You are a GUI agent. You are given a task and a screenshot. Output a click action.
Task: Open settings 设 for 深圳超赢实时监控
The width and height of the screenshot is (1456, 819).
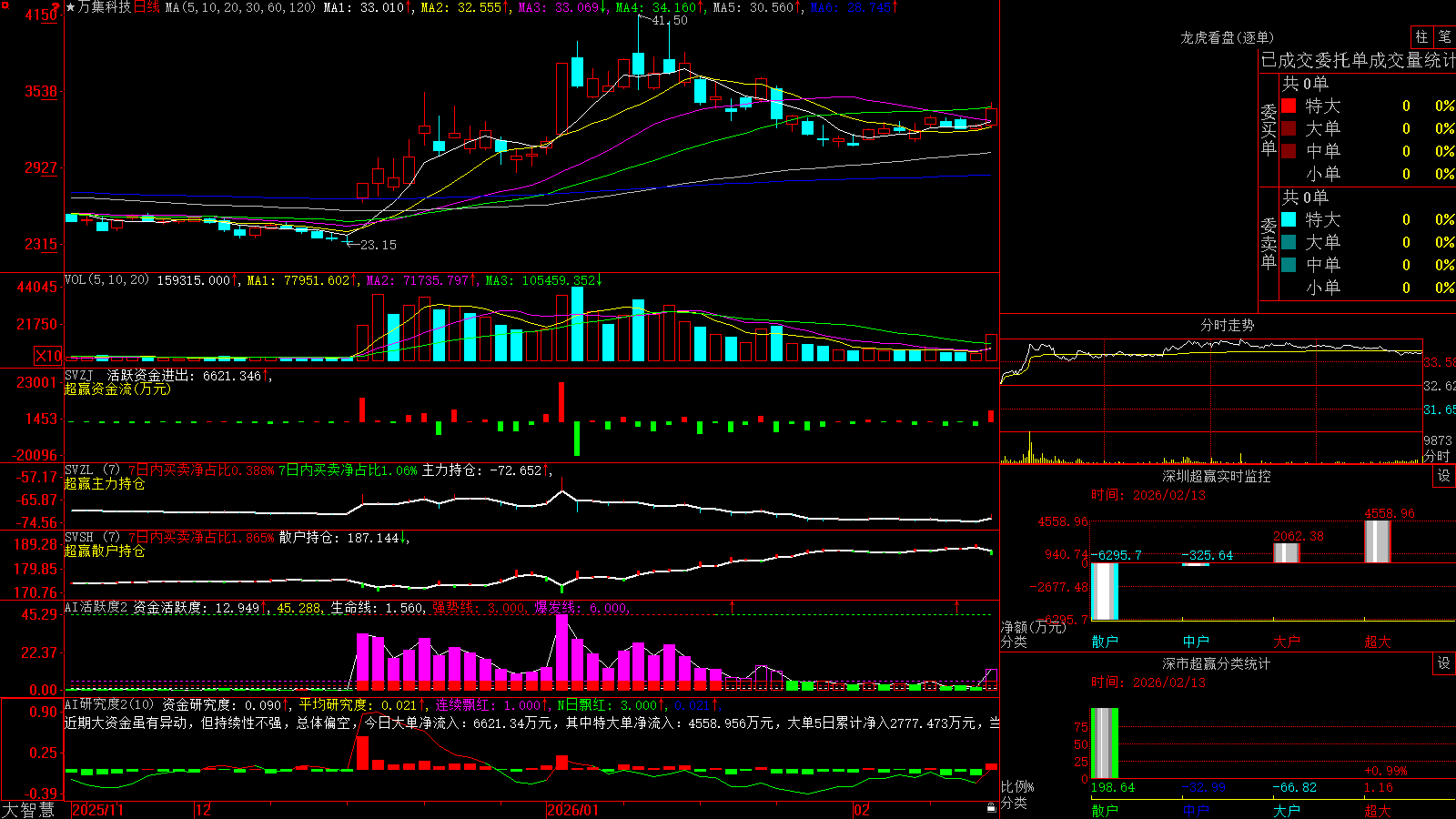pyautogui.click(x=1444, y=476)
